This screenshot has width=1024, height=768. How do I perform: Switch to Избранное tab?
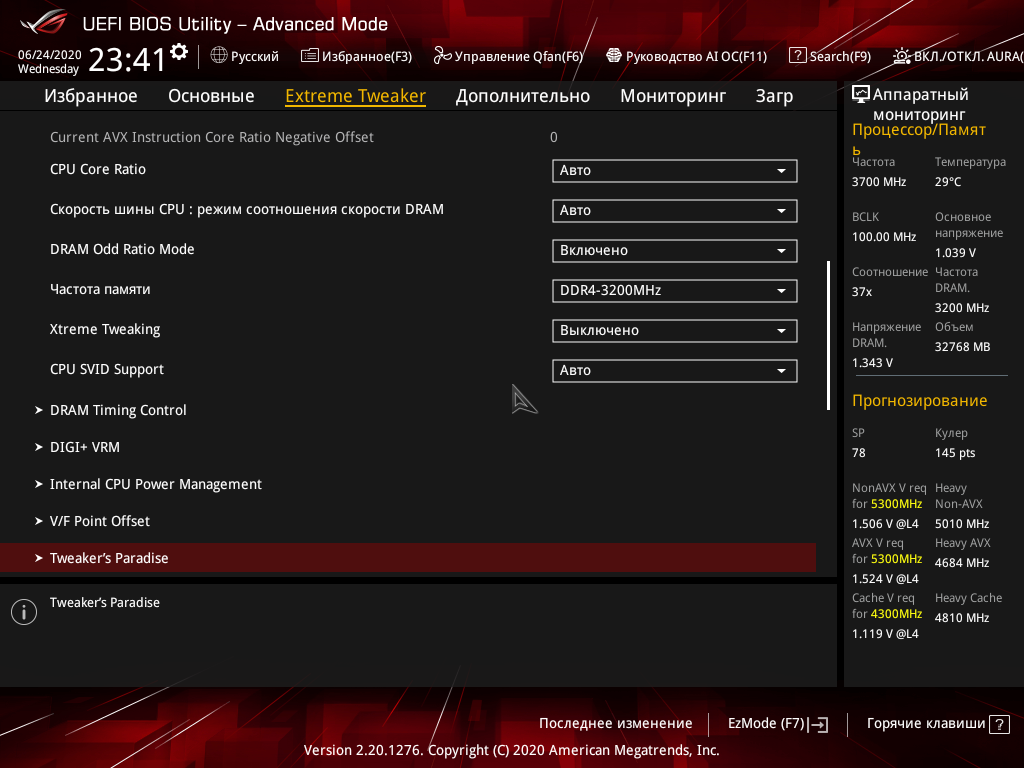(91, 96)
